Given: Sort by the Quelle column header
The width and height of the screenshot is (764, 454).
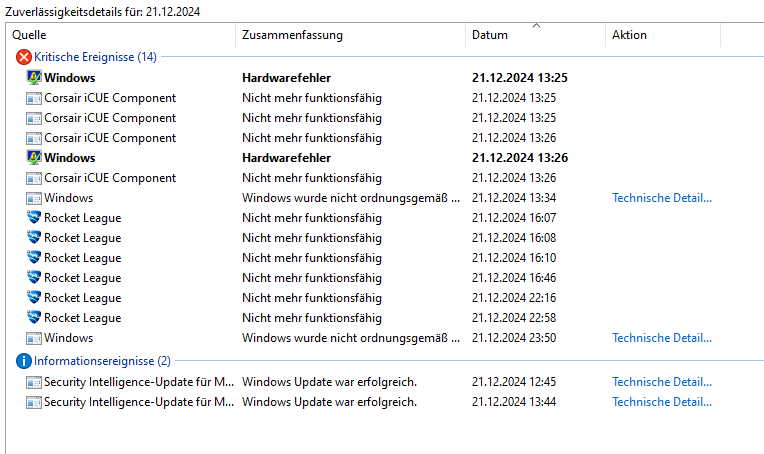Looking at the screenshot, I should click(121, 35).
